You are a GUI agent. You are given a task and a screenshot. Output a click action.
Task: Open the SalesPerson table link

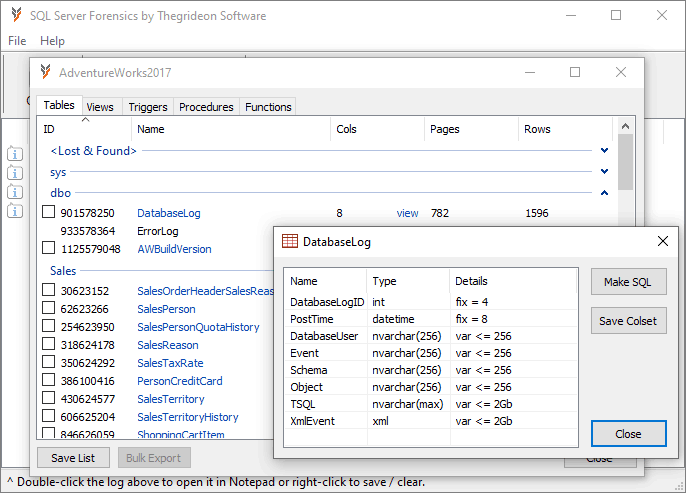pyautogui.click(x=166, y=309)
